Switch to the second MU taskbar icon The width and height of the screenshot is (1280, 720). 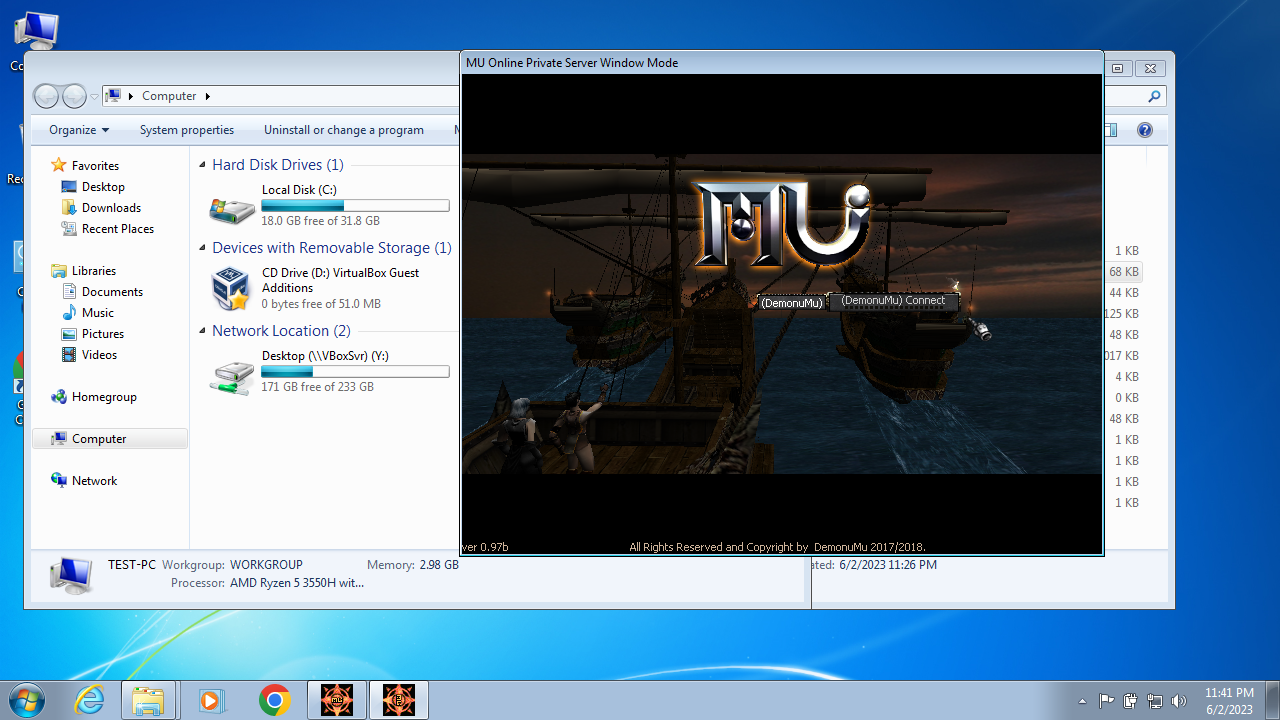coord(399,700)
